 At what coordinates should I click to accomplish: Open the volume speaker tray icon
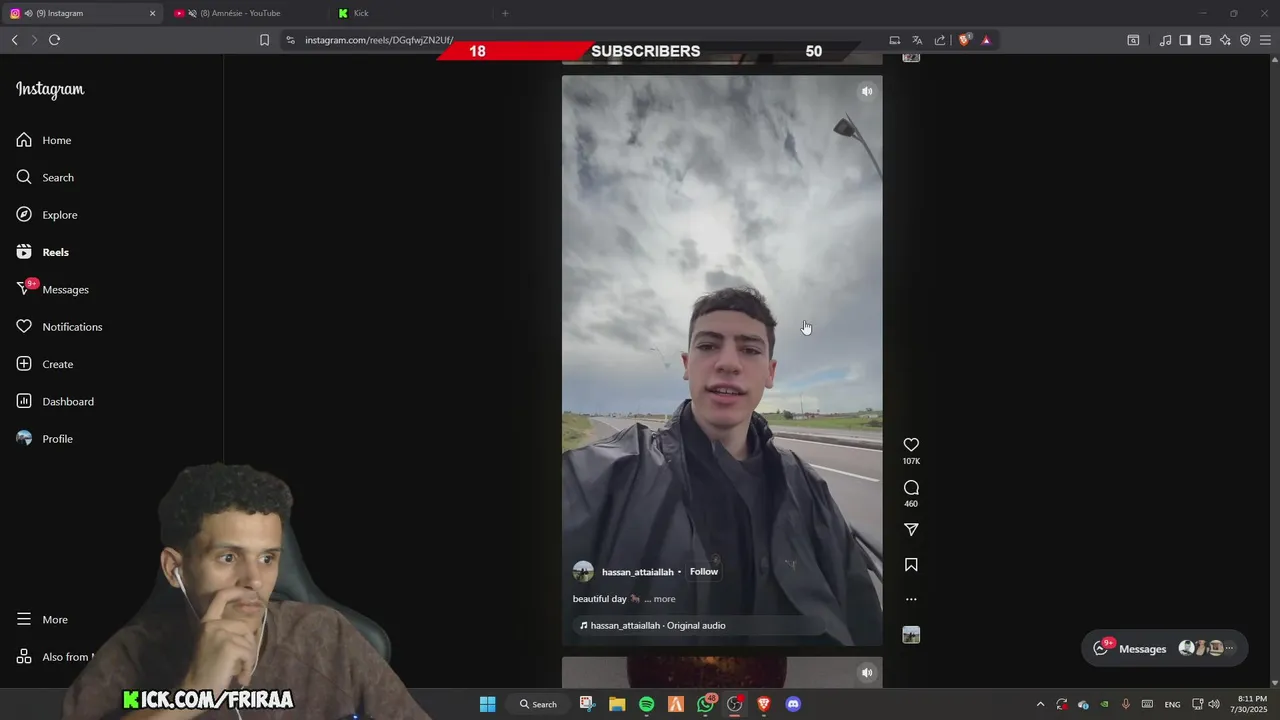(x=1214, y=704)
